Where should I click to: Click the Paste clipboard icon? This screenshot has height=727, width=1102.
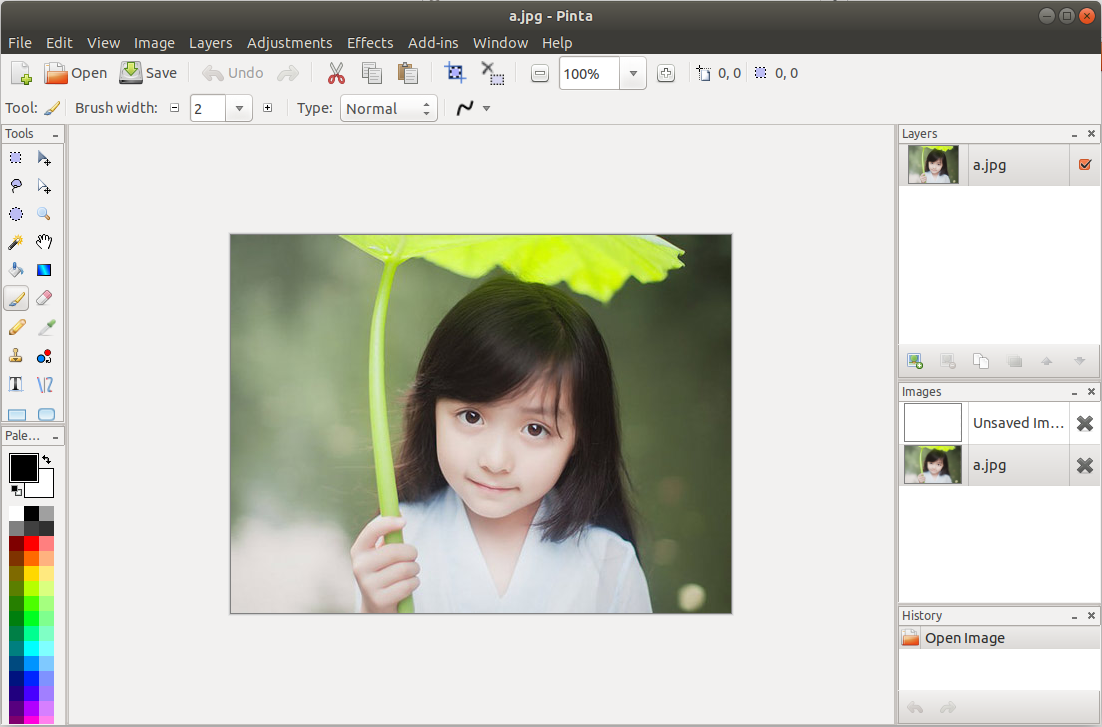[408, 73]
